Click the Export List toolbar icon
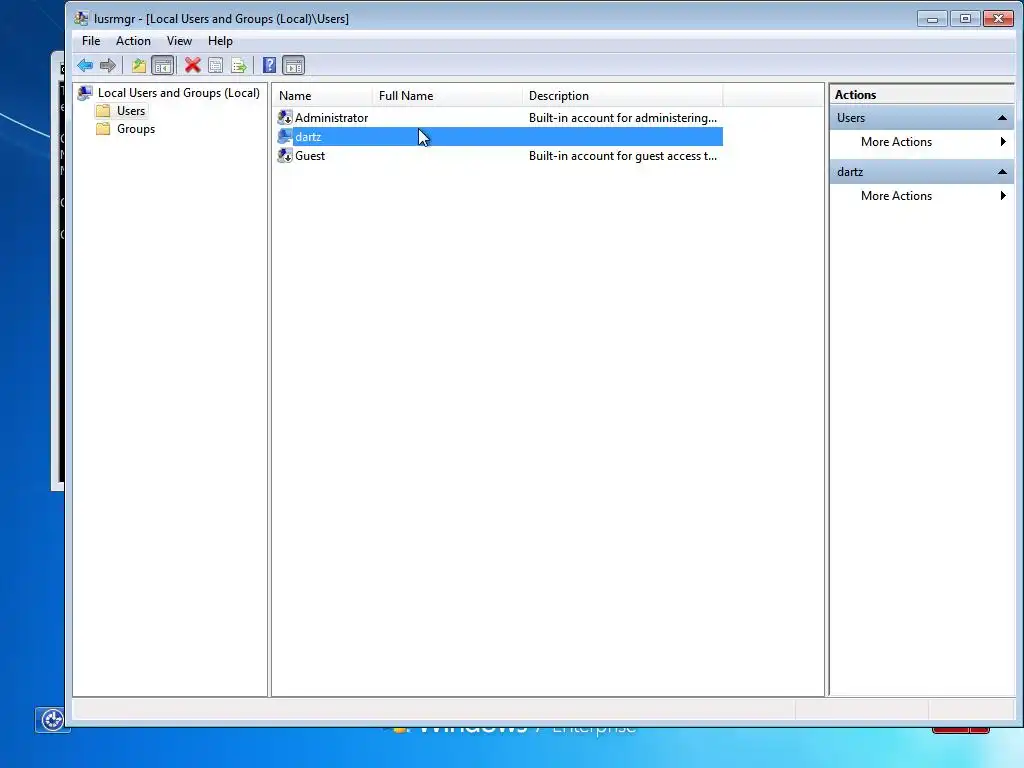This screenshot has width=1024, height=768. click(x=239, y=65)
